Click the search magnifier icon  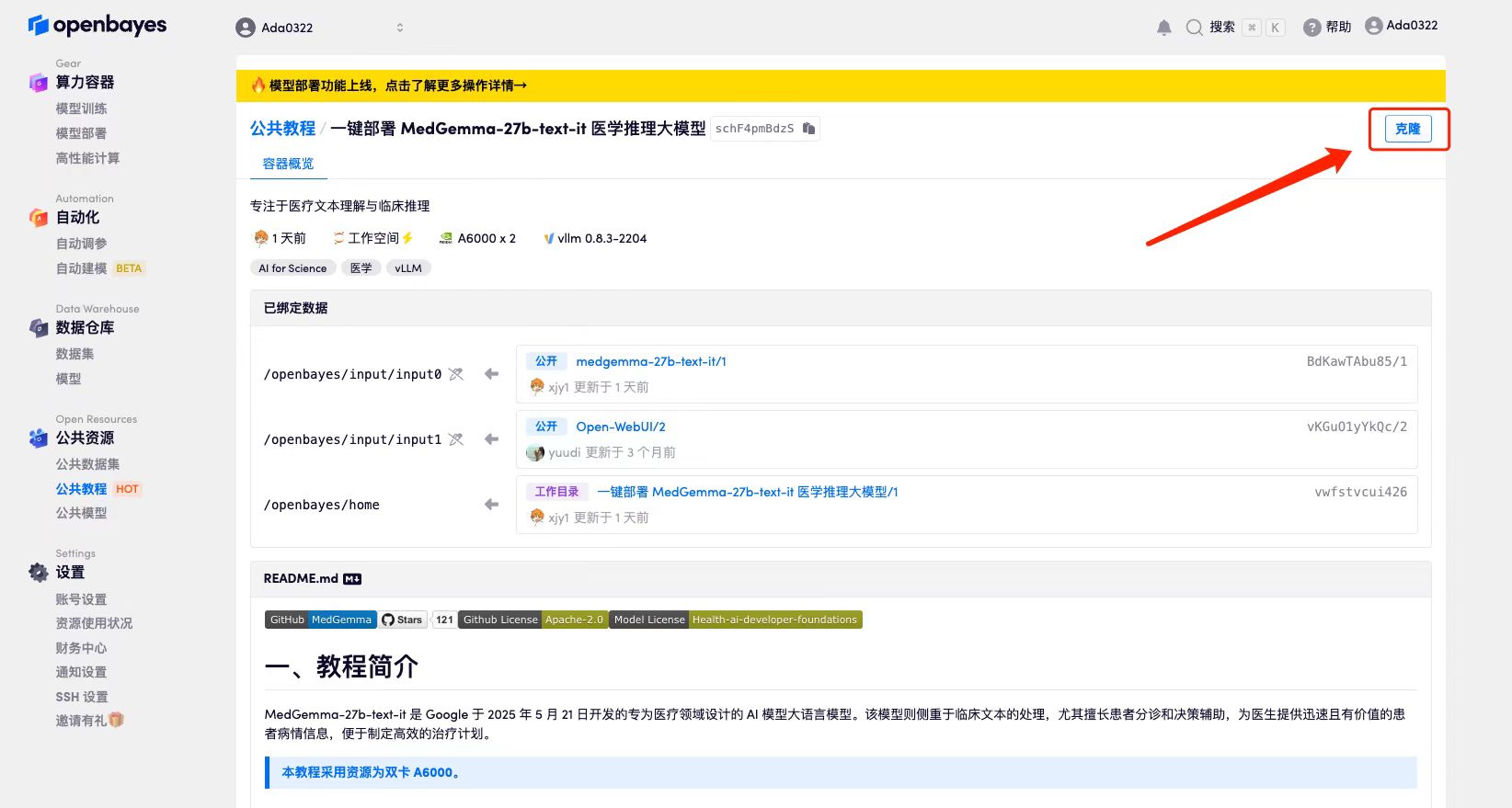[x=1194, y=28]
